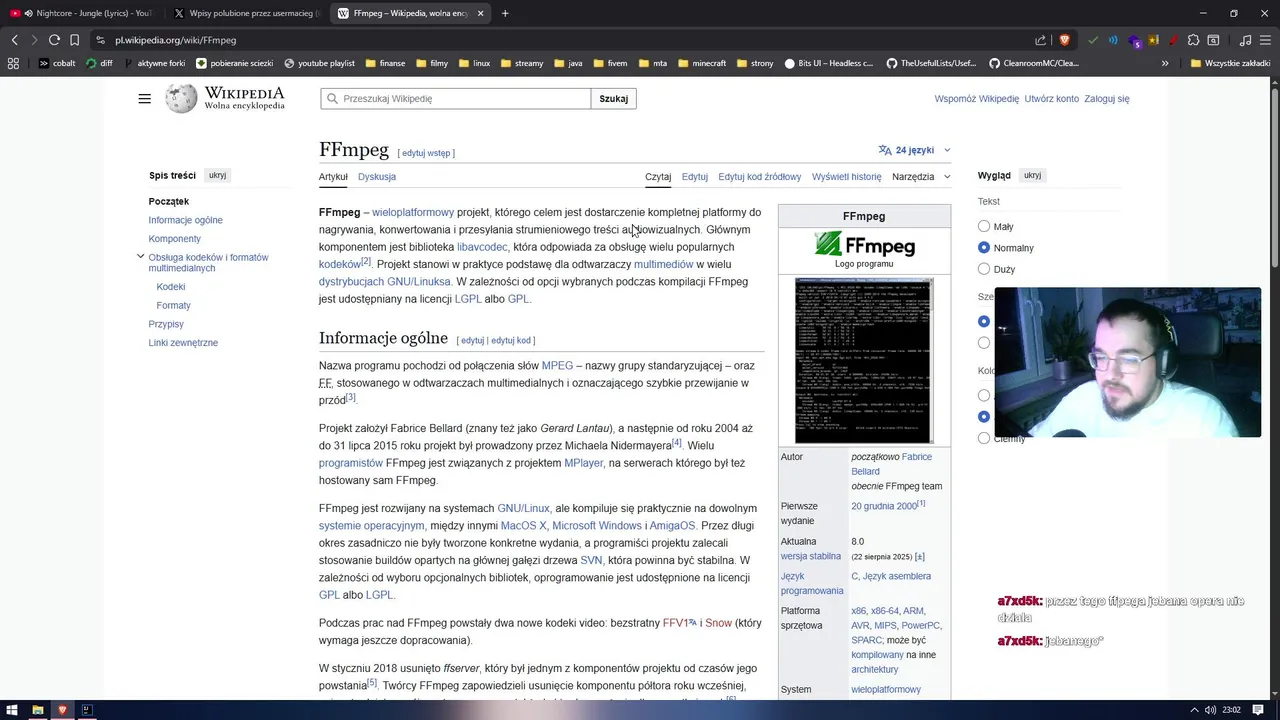Open the apps grid icon in bookmarks bar
This screenshot has height=720, width=1280.
(x=13, y=63)
